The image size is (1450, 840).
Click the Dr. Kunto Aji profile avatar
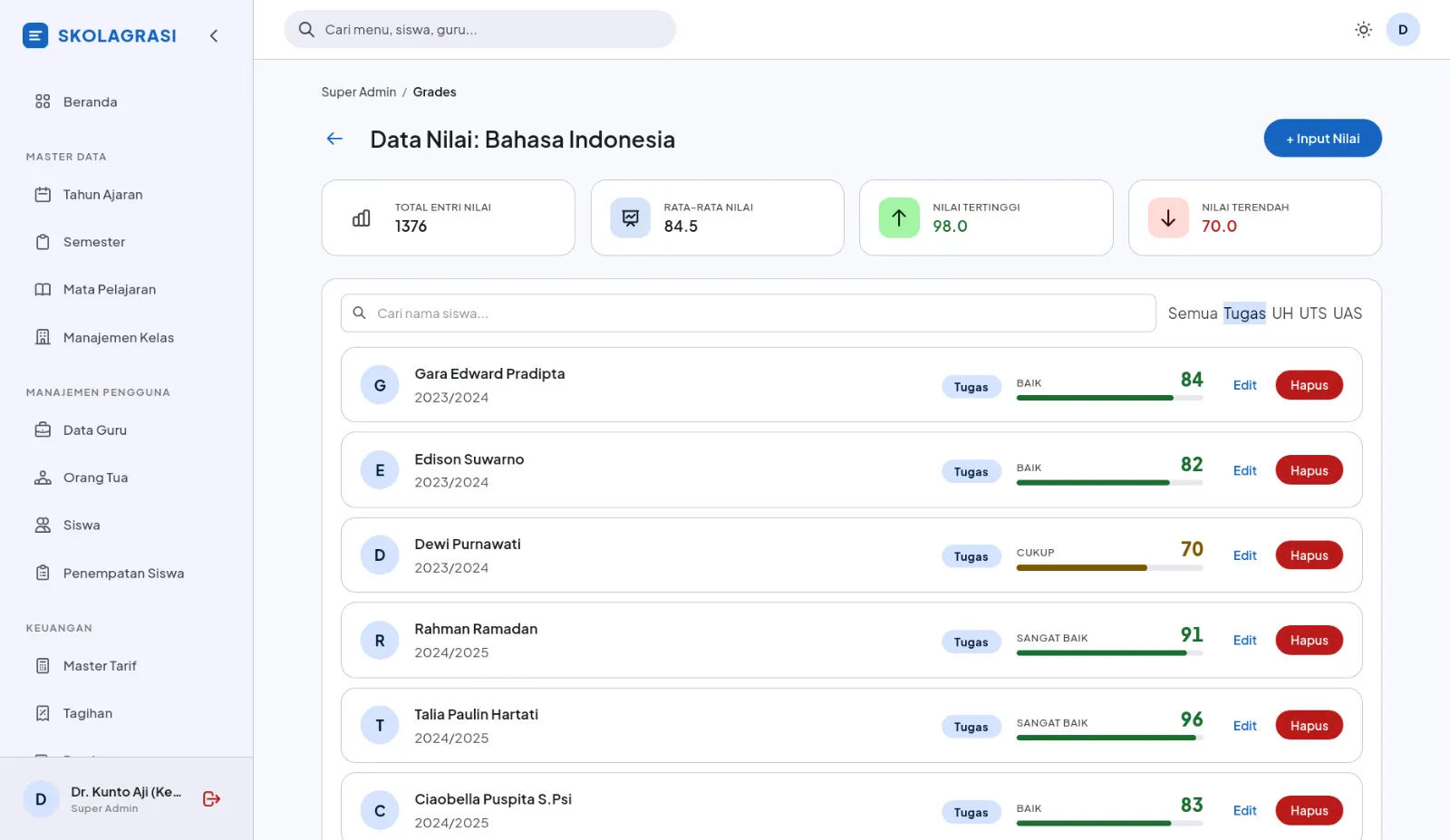[x=41, y=799]
